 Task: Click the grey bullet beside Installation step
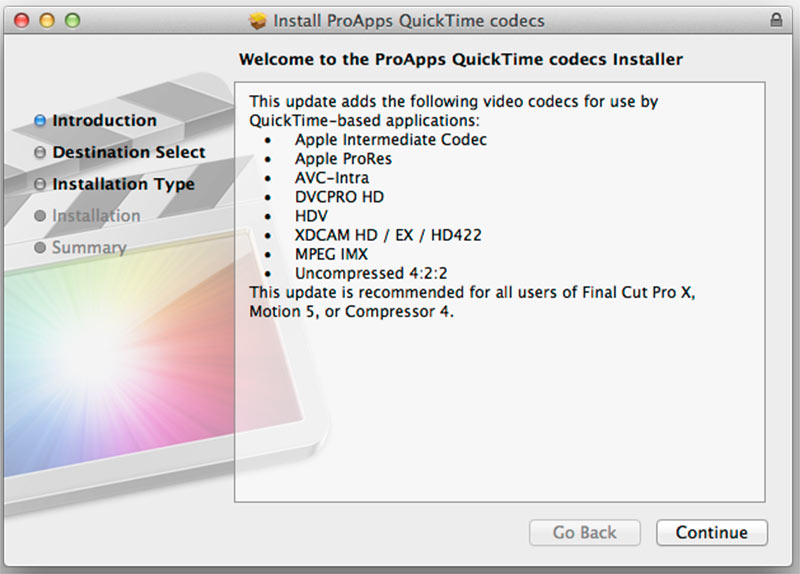tap(40, 216)
